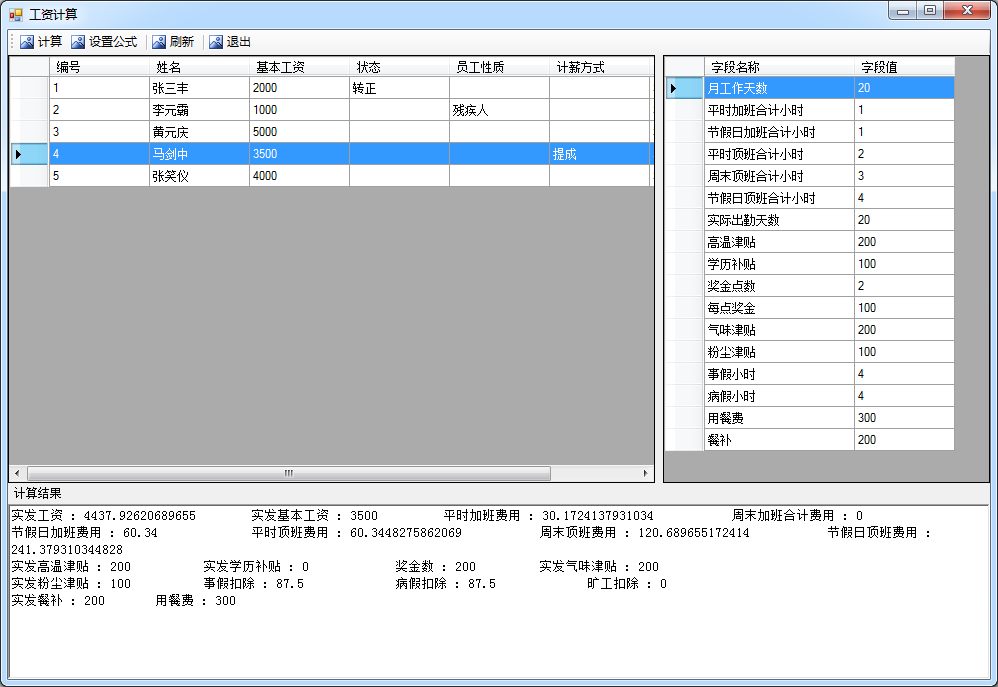Select the 气味津贴 field
The width and height of the screenshot is (998, 687).
pyautogui.click(x=779, y=330)
